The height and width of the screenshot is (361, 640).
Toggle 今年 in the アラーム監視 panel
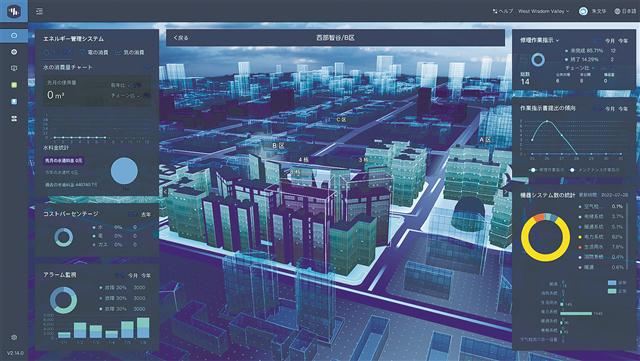click(146, 276)
